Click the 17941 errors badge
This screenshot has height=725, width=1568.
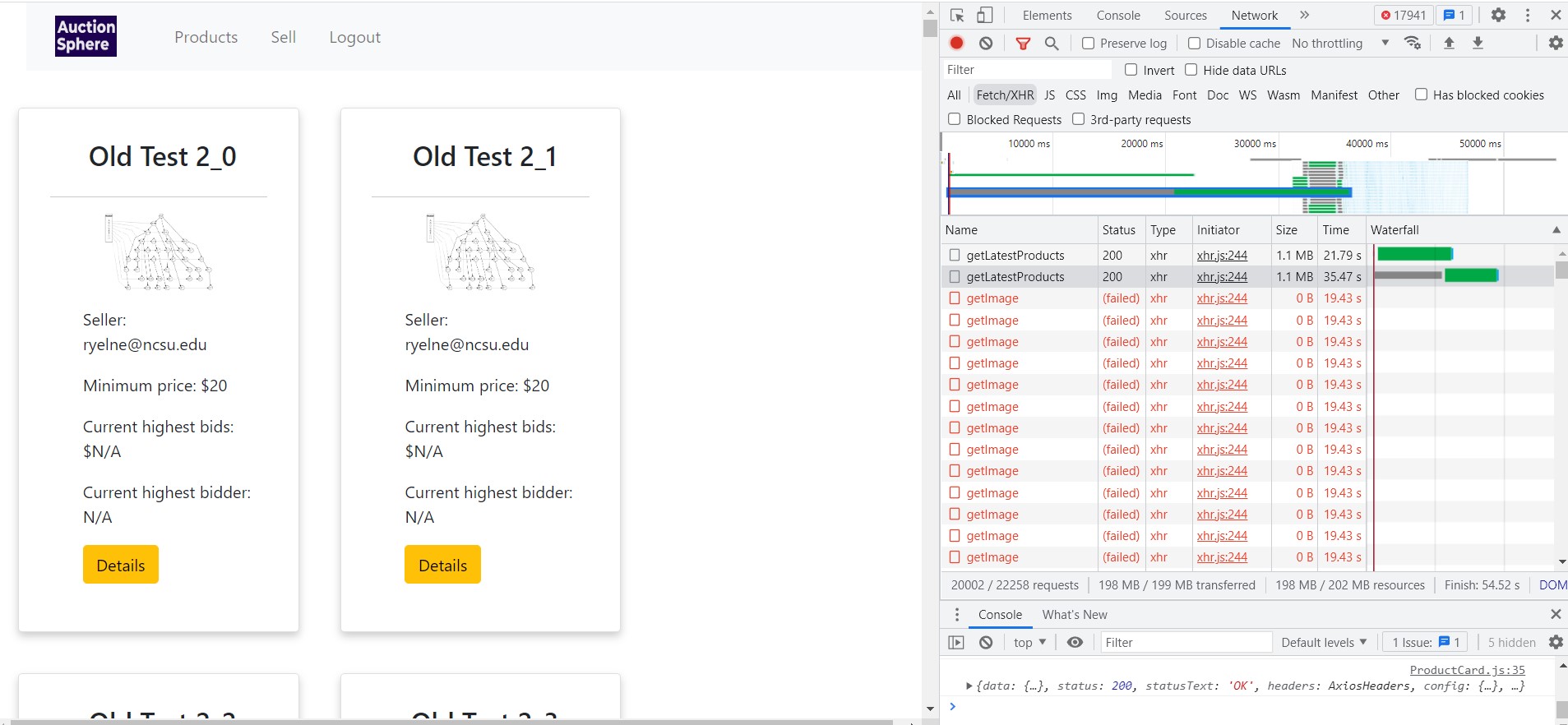pyautogui.click(x=1404, y=15)
